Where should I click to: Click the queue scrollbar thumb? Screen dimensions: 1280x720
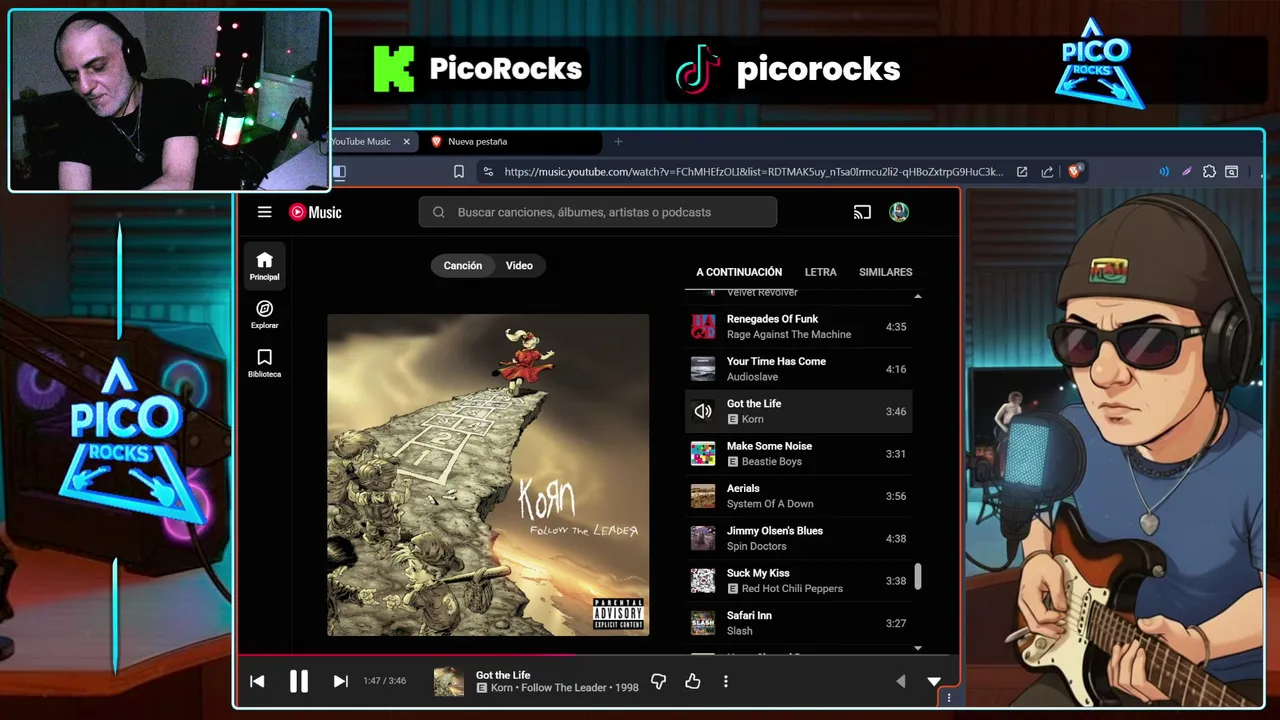(918, 576)
